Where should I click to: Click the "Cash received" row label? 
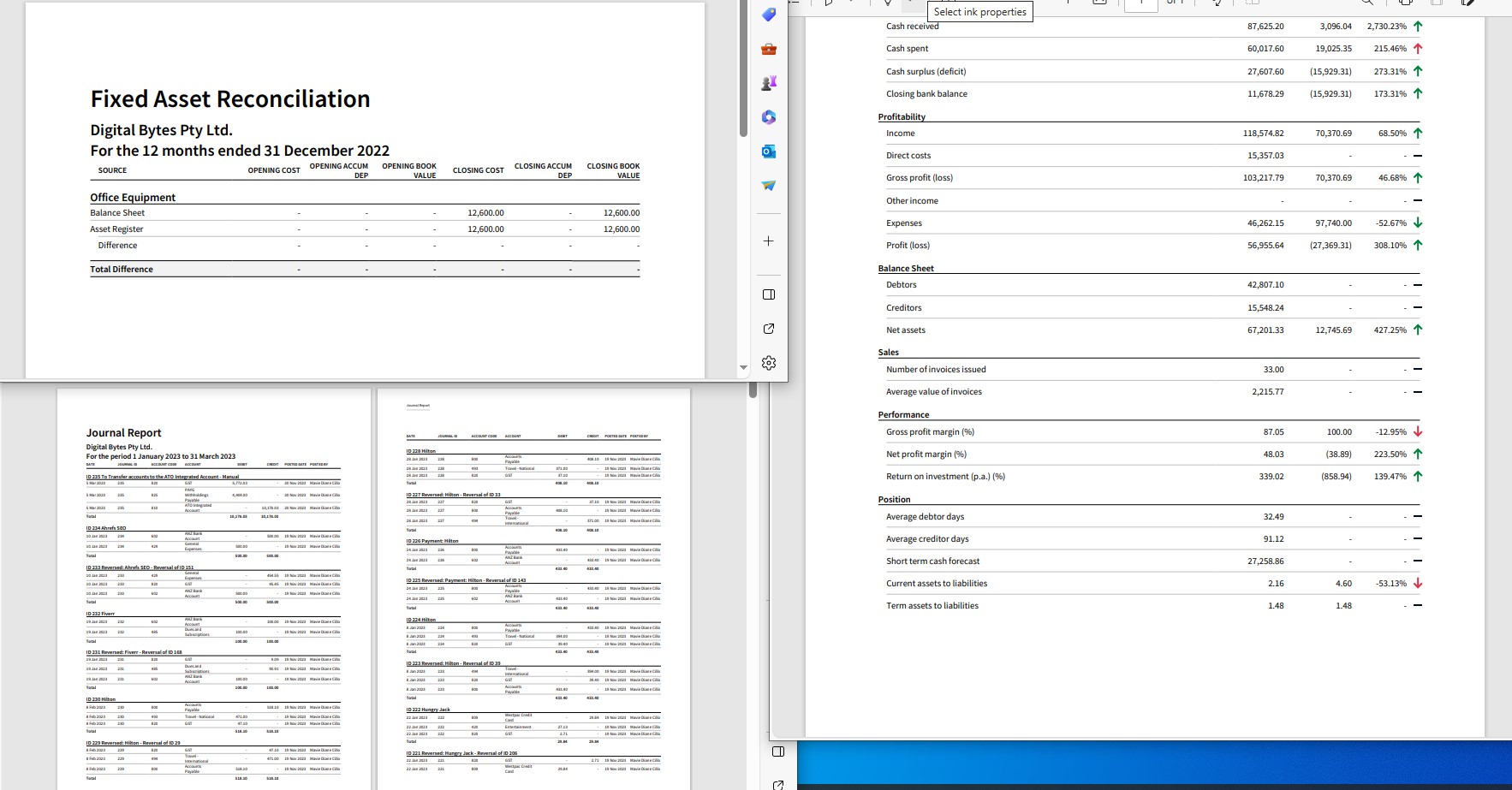point(913,27)
